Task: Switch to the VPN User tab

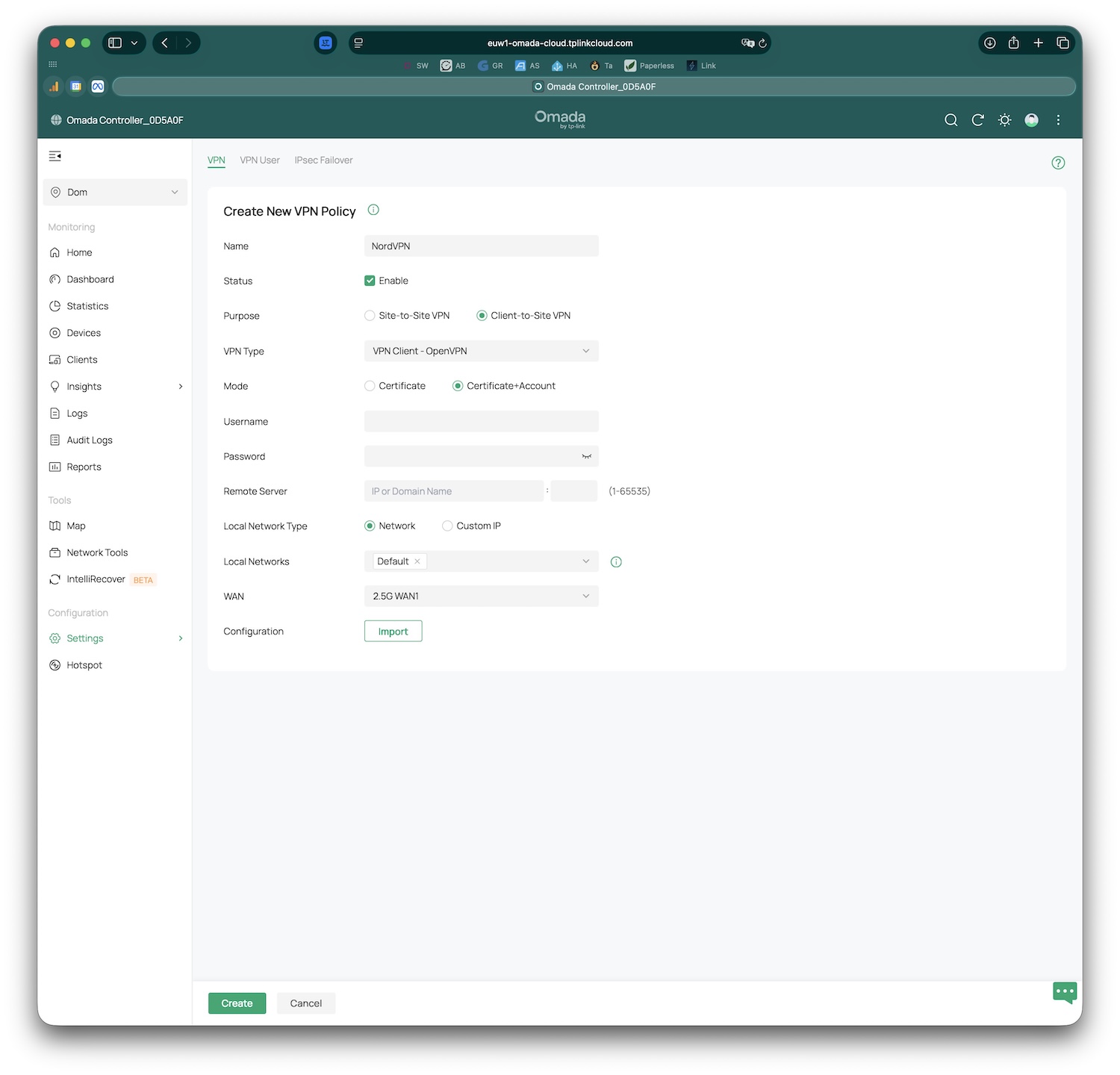Action: pyautogui.click(x=260, y=161)
